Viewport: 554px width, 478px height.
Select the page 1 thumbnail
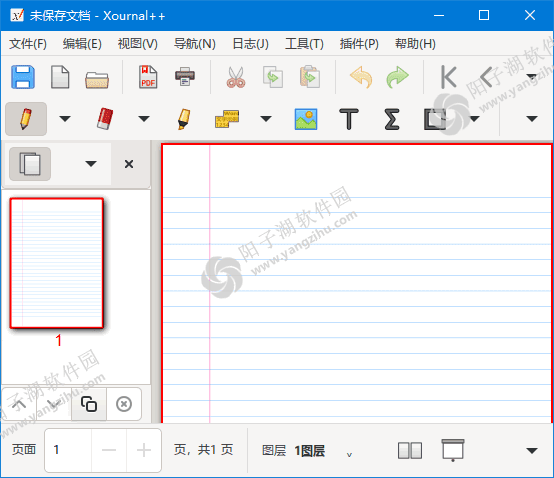pyautogui.click(x=57, y=263)
